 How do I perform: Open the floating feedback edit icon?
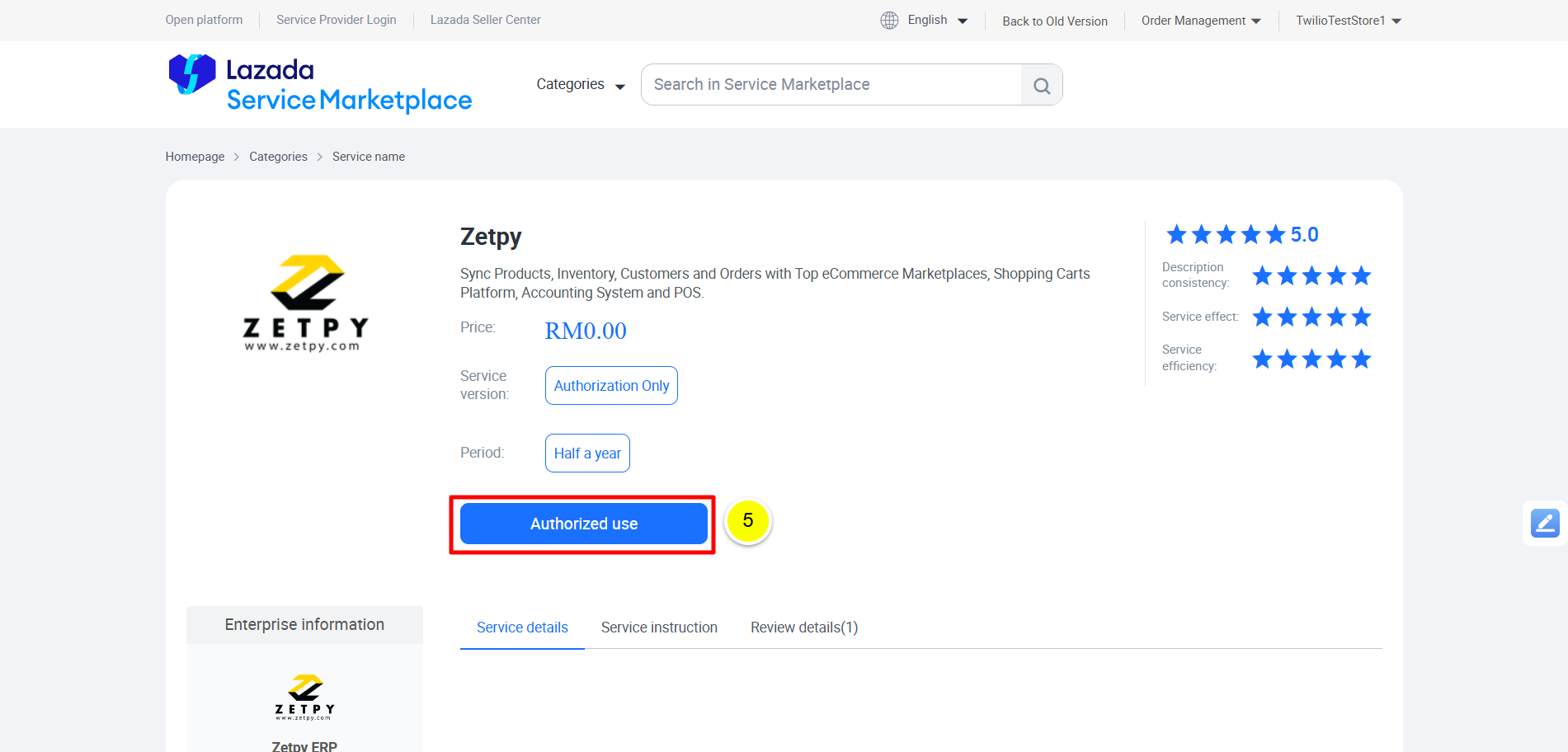1544,523
